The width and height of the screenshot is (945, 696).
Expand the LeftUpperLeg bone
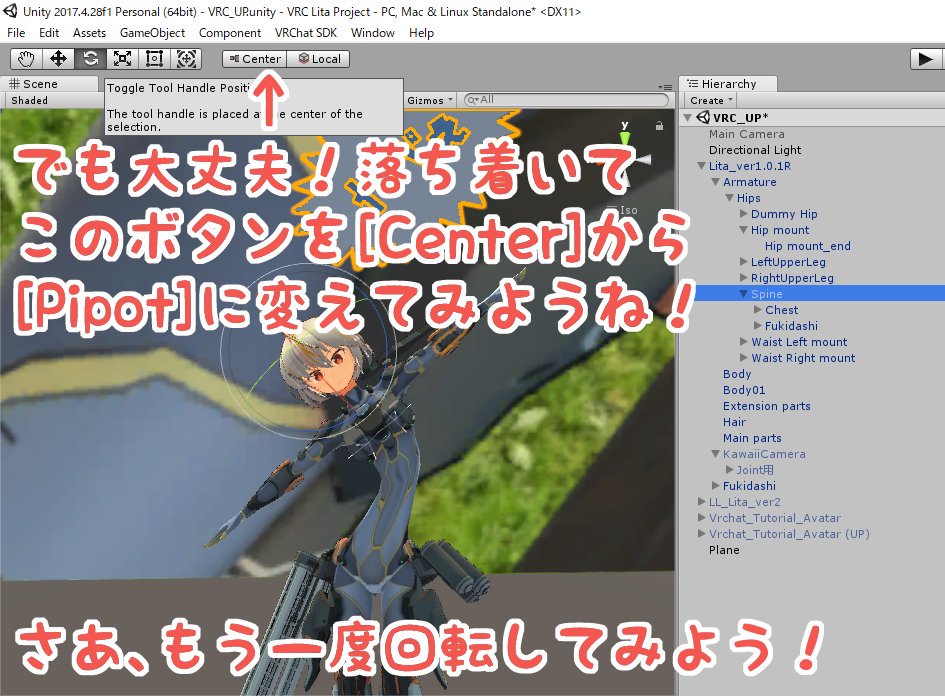coord(744,262)
